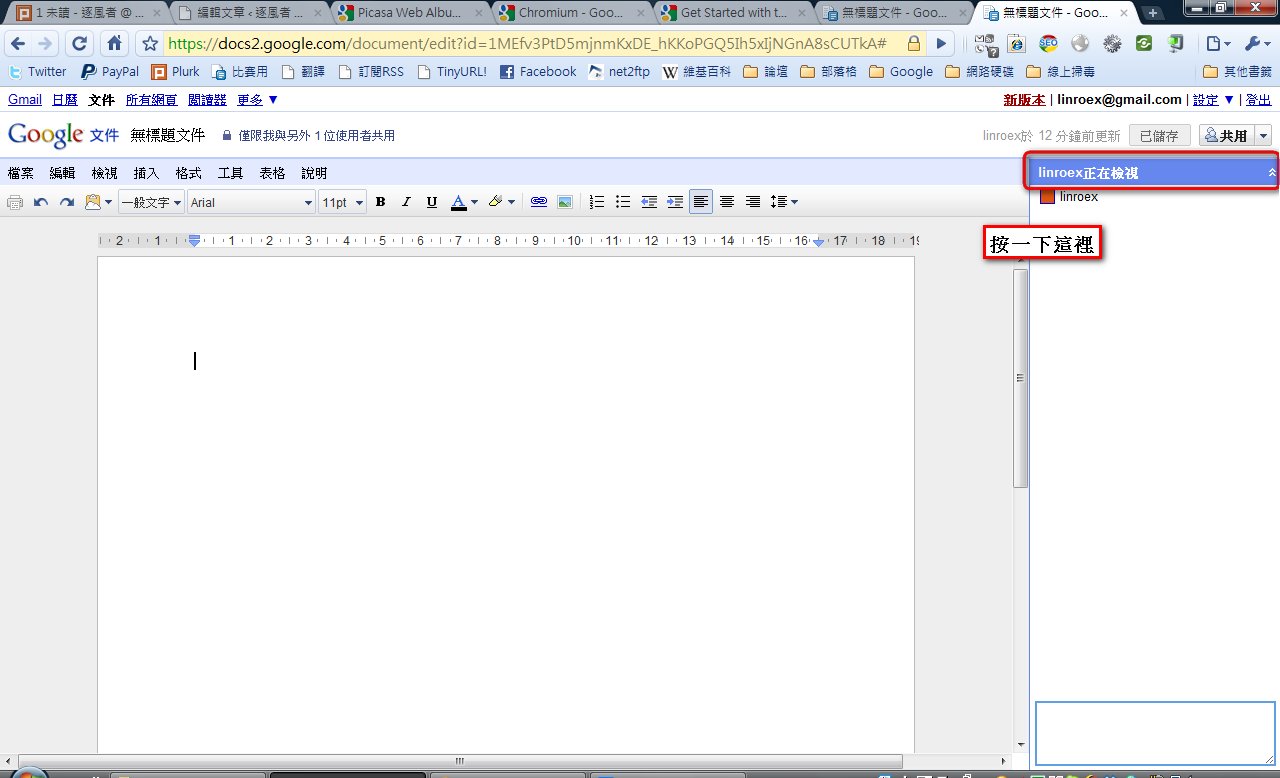
Task: Open the 格式 menu
Action: click(188, 173)
